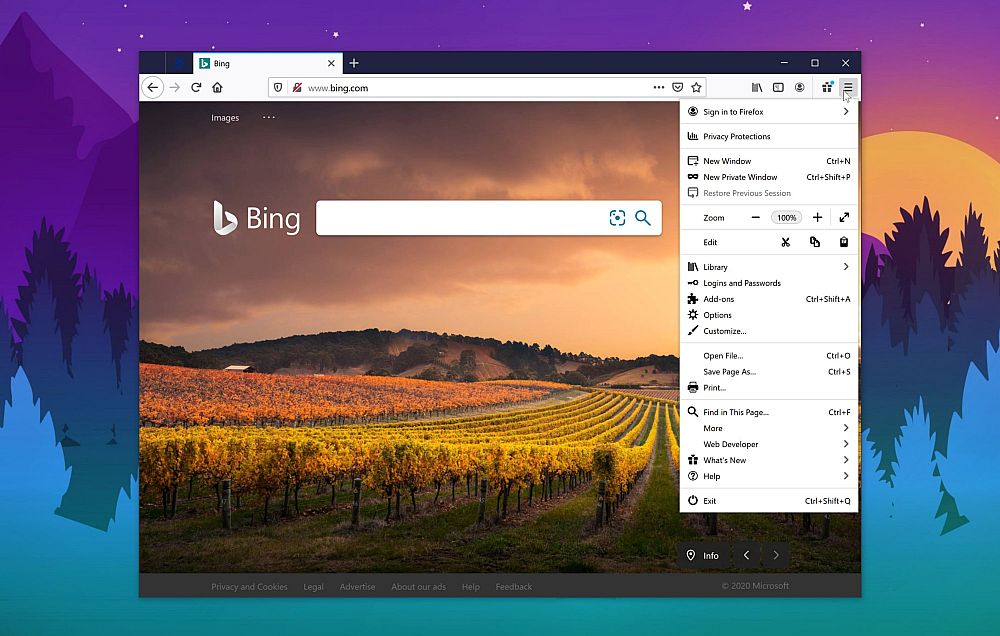Toggle full screen with the arrows icon
Image resolution: width=1000 pixels, height=636 pixels.
click(844, 217)
